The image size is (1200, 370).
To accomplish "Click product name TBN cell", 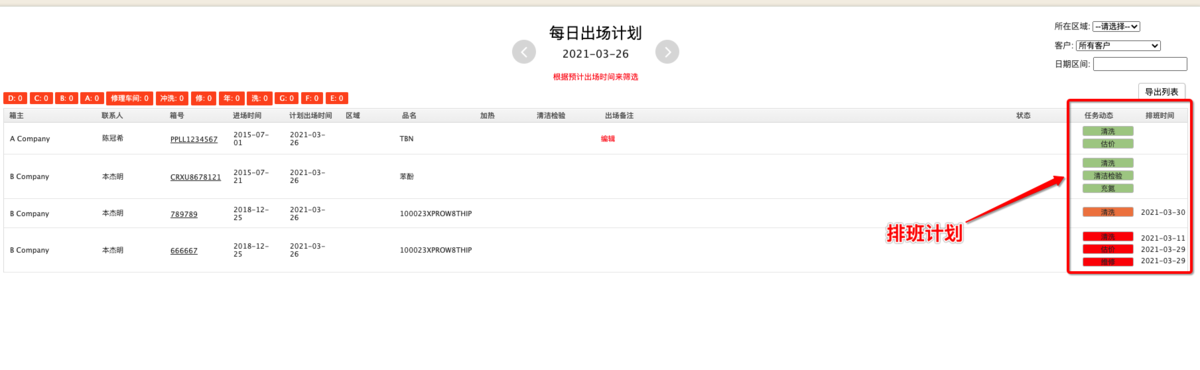I will point(407,139).
